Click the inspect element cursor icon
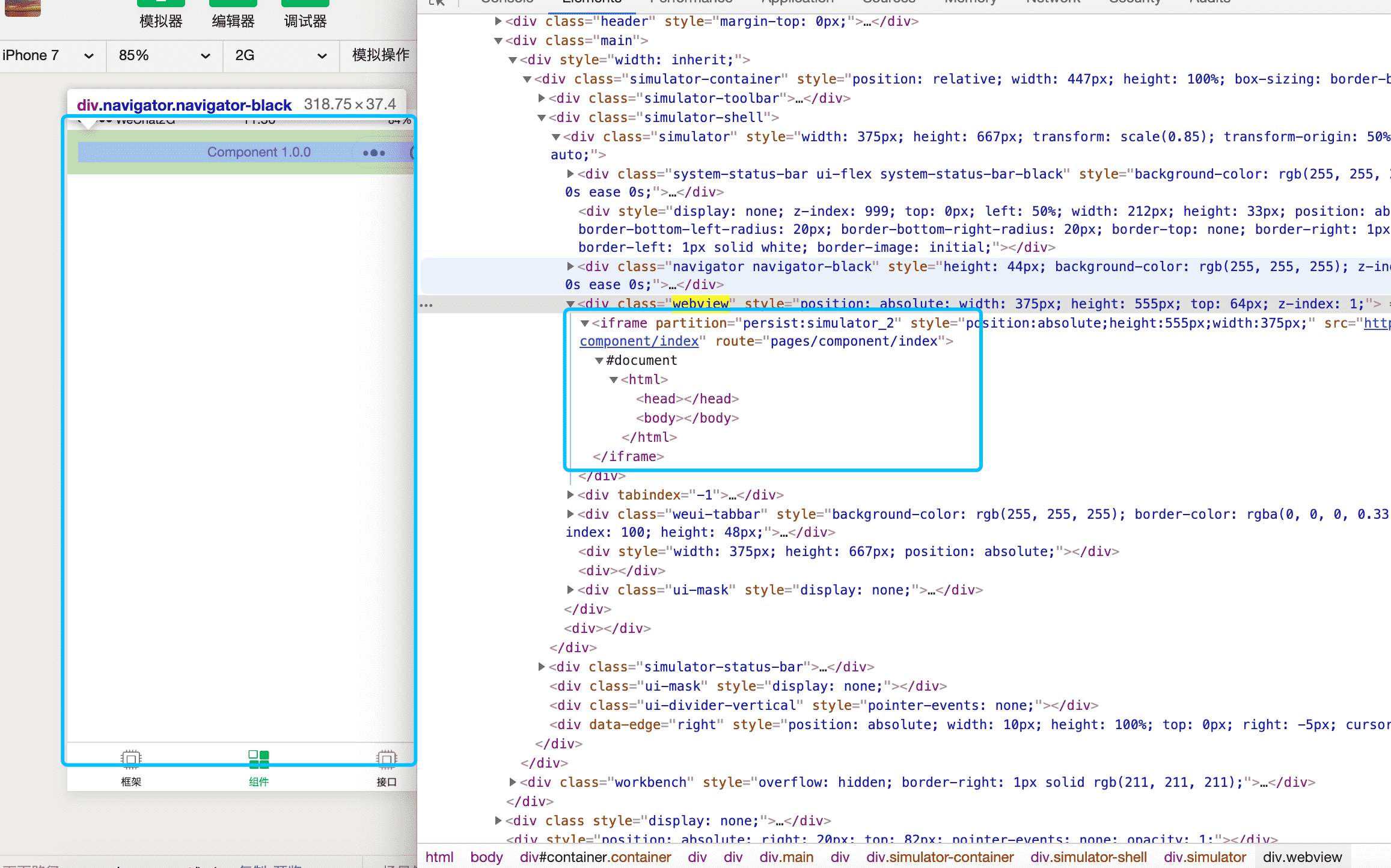 (437, 2)
